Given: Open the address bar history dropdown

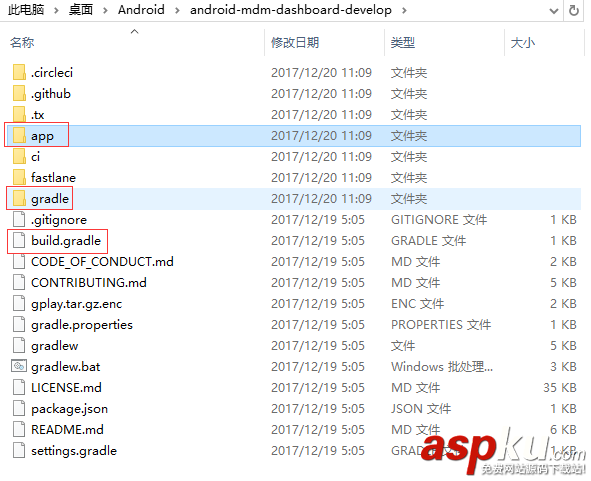Looking at the screenshot, I should (x=554, y=11).
